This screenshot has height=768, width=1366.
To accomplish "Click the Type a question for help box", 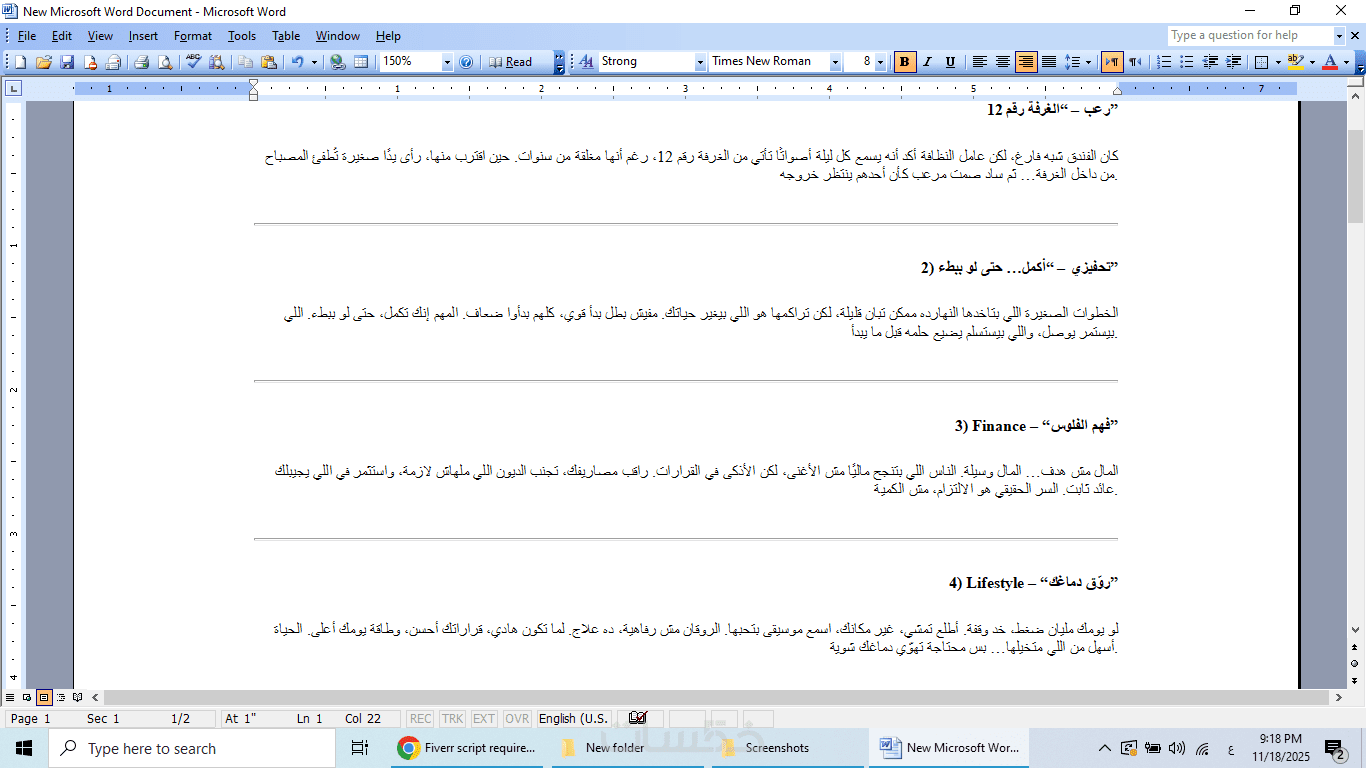I will (x=1250, y=35).
